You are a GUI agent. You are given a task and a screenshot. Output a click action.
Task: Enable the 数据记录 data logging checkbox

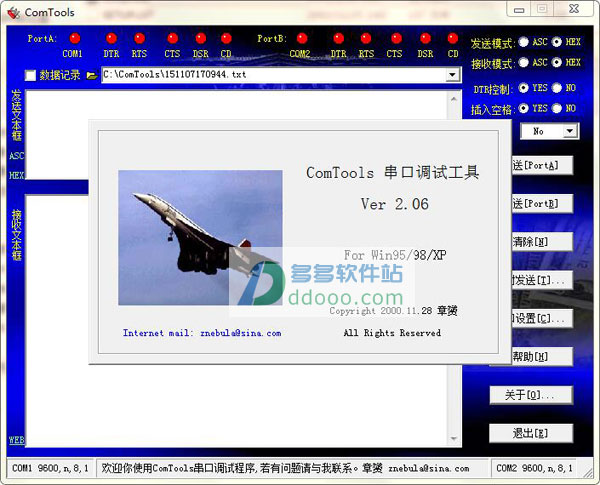pyautogui.click(x=30, y=75)
